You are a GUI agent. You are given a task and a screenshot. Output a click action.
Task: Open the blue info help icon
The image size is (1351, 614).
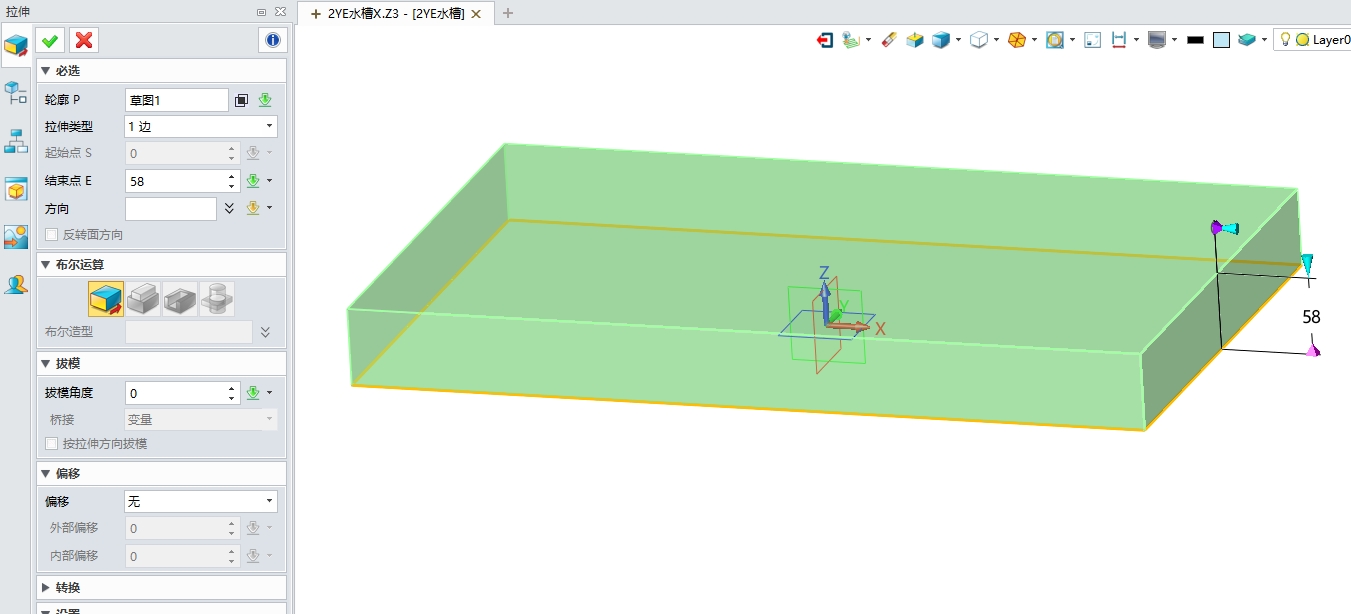click(272, 40)
